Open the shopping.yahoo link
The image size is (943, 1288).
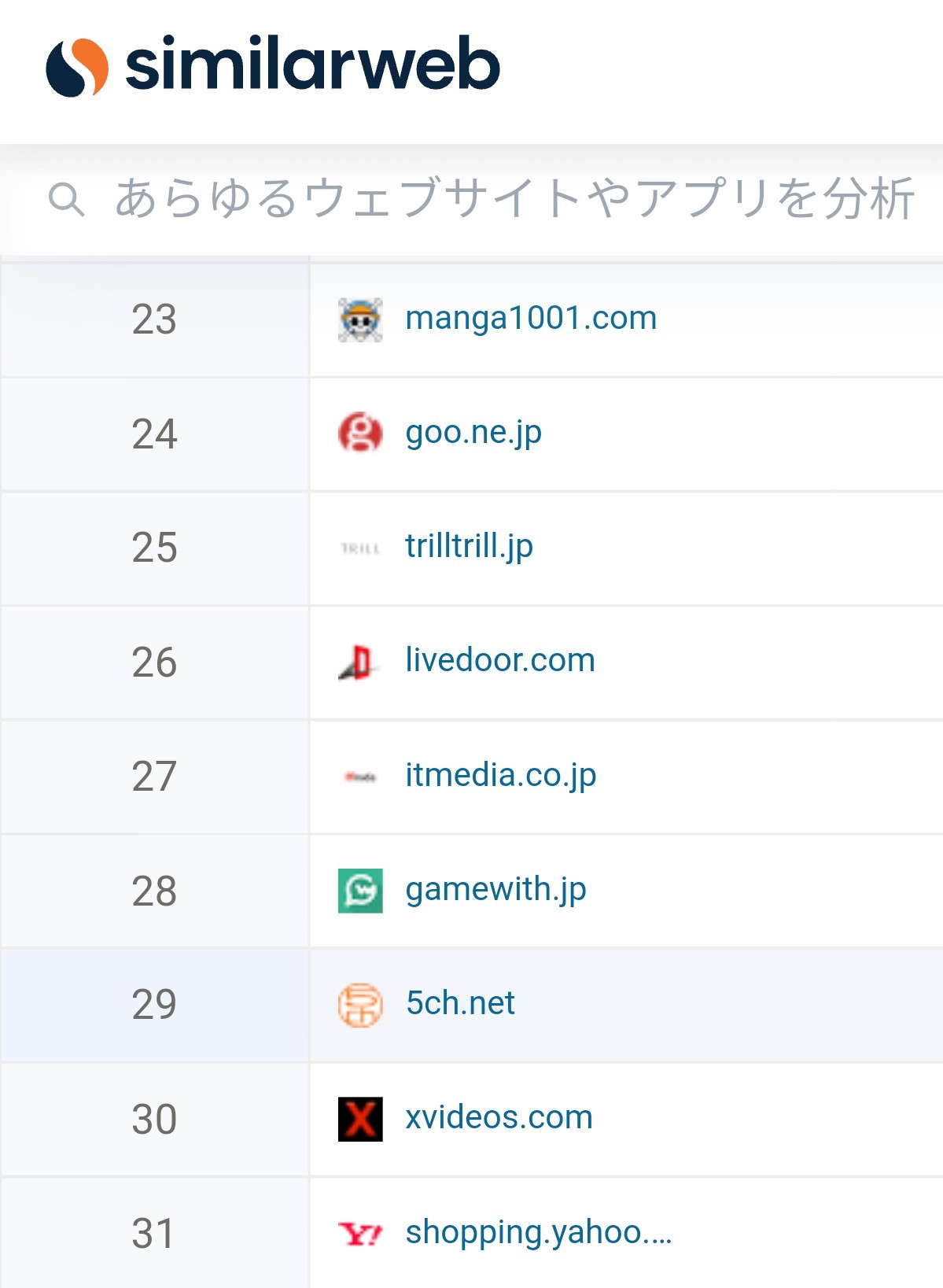click(539, 1232)
